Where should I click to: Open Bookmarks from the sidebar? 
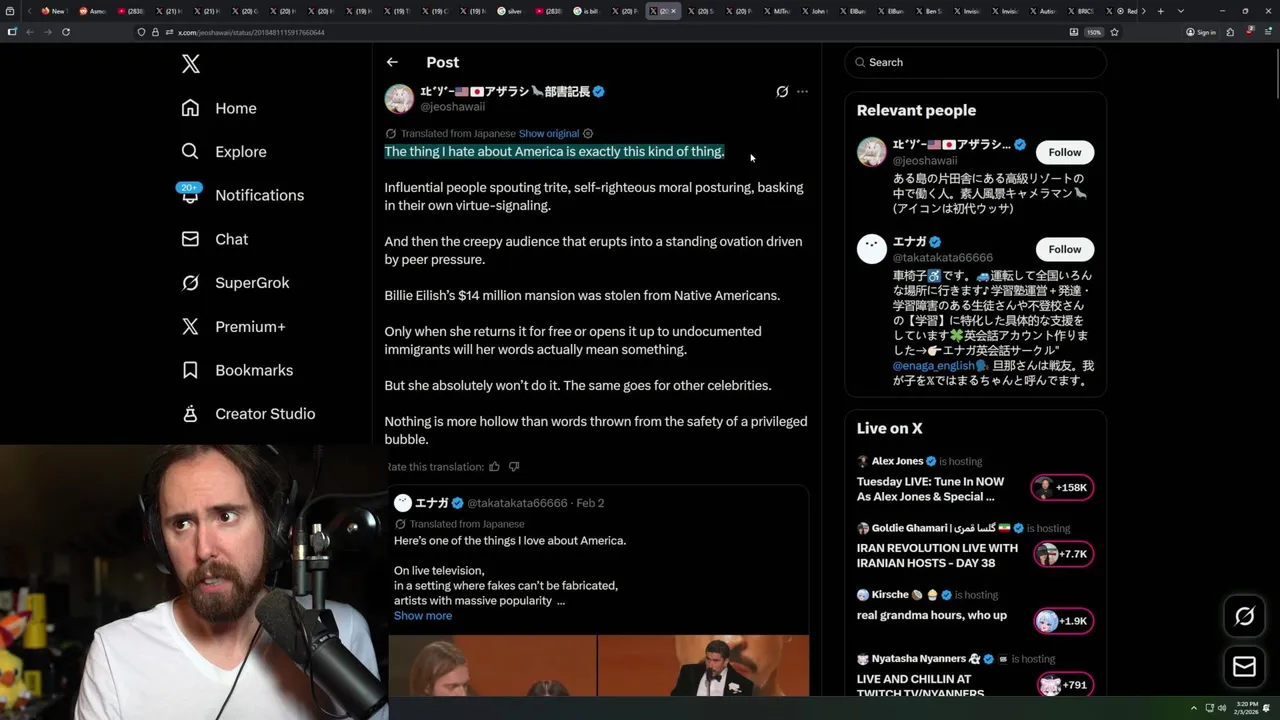click(237, 370)
